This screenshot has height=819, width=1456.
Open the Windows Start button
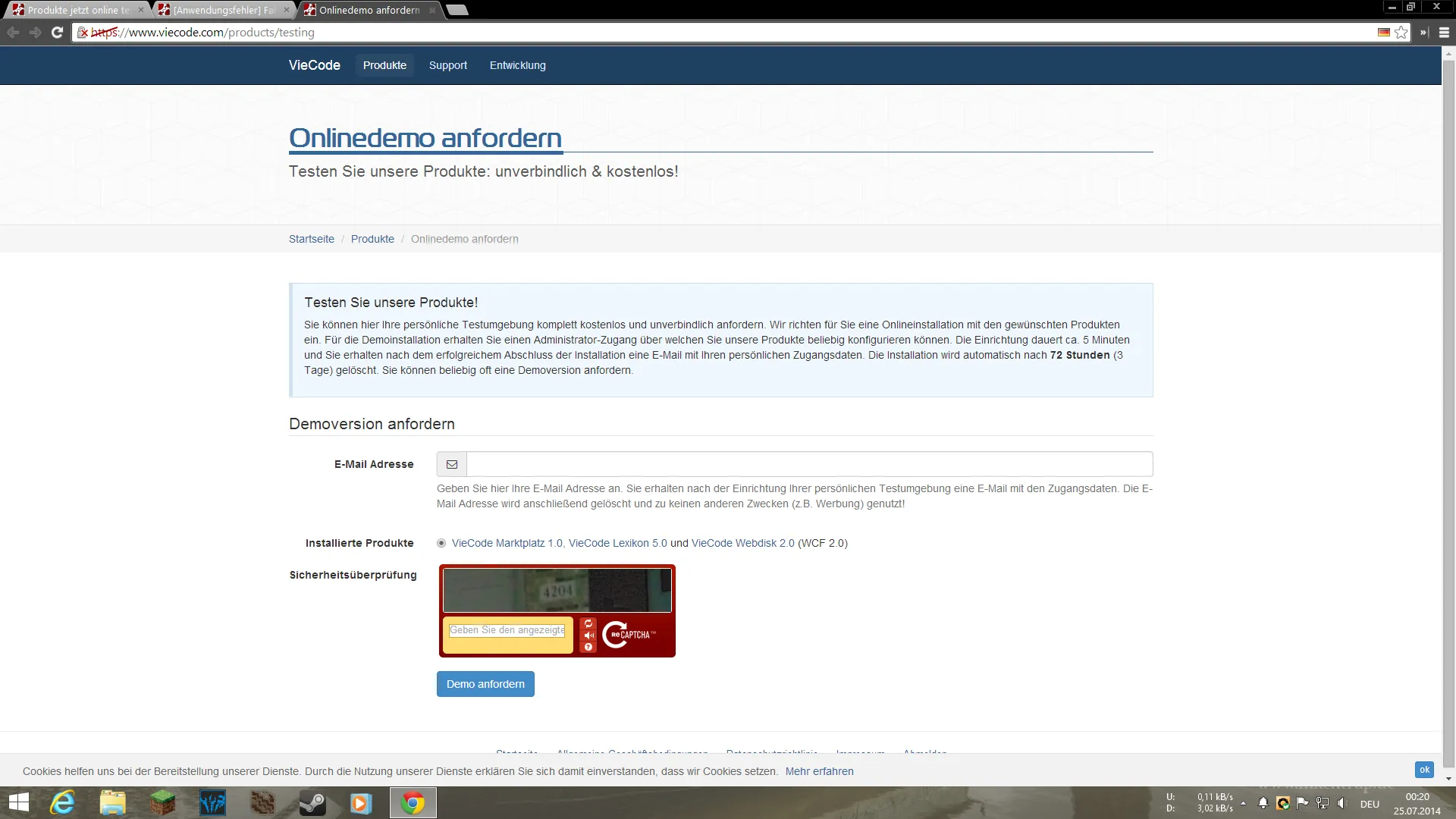click(x=18, y=802)
